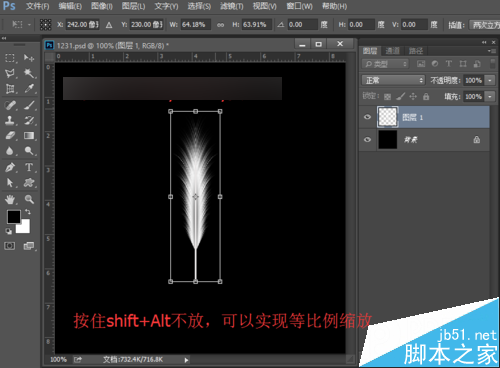This screenshot has width=500, height=368.
Task: Select the Blur tool
Action: pyautogui.click(x=10, y=151)
